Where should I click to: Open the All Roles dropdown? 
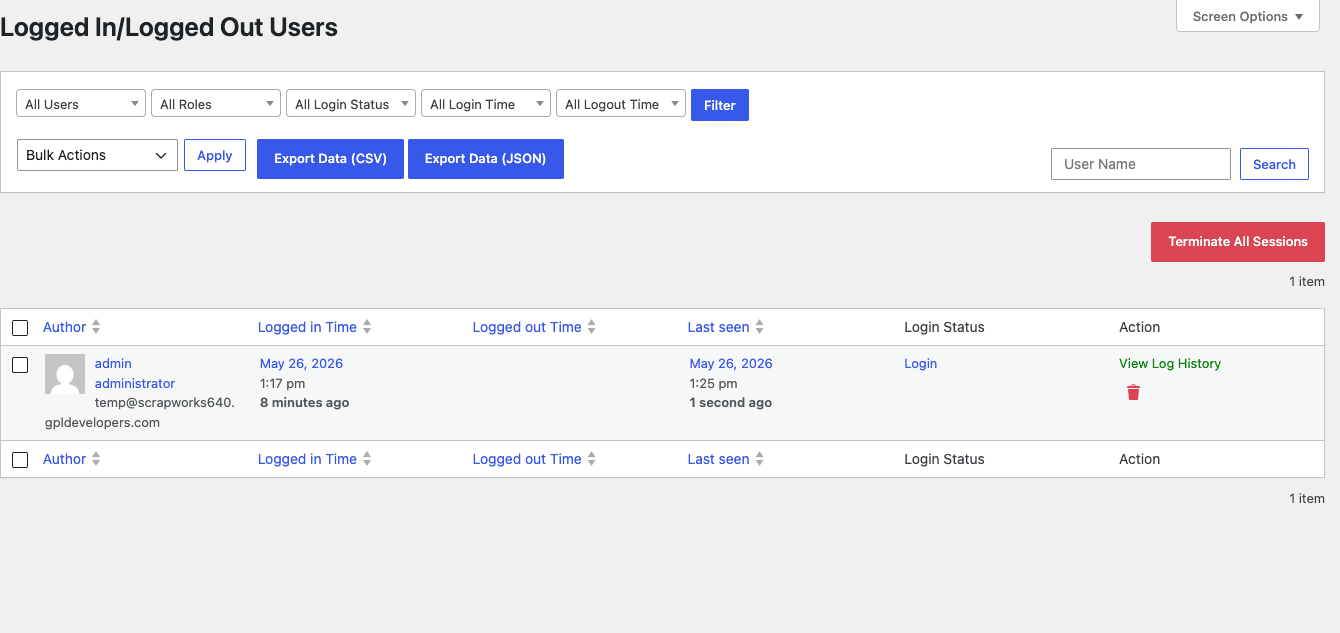216,104
